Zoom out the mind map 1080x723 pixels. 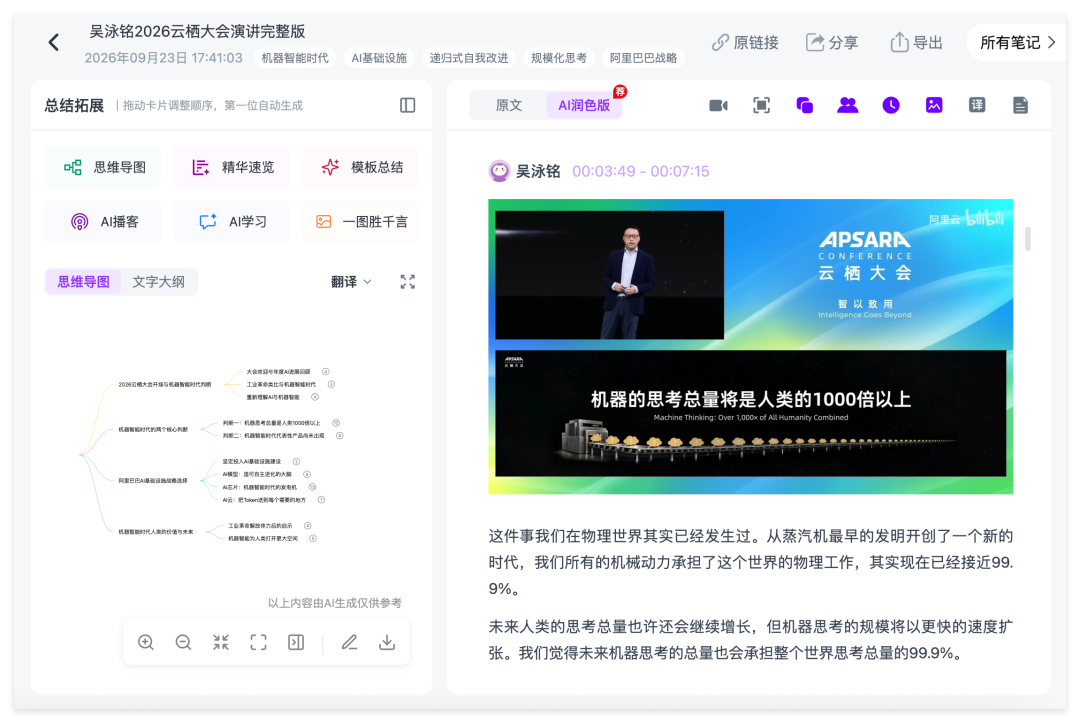tap(183, 642)
